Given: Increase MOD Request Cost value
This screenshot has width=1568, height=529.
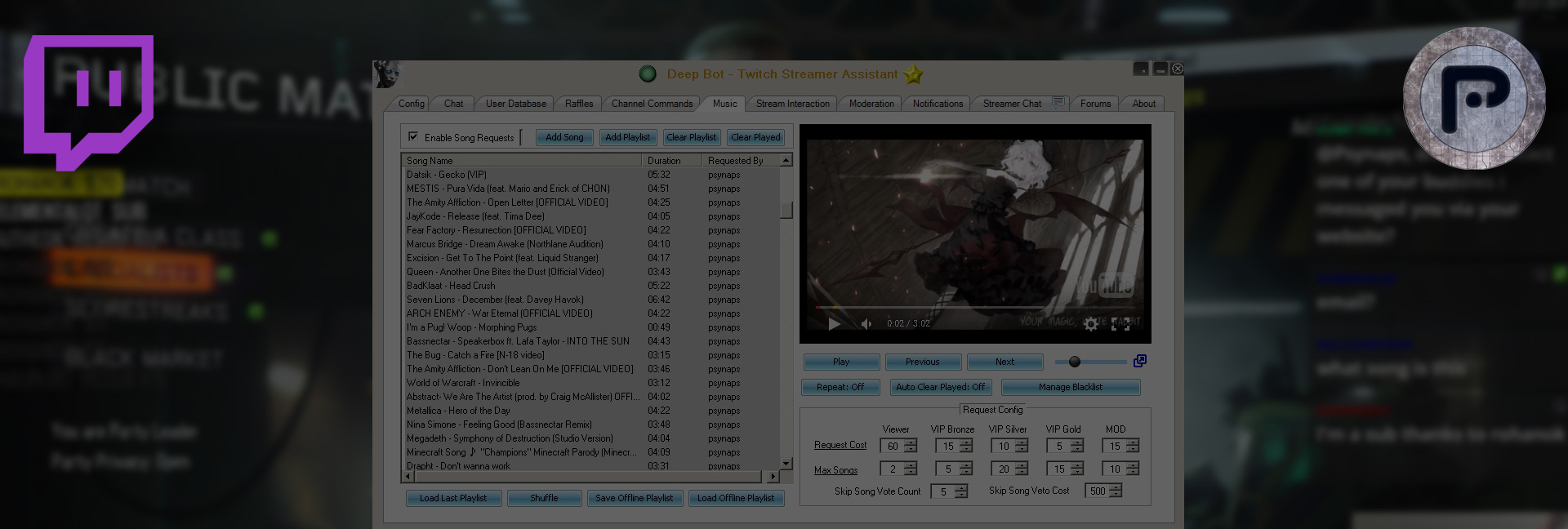Looking at the screenshot, I should point(1133,442).
